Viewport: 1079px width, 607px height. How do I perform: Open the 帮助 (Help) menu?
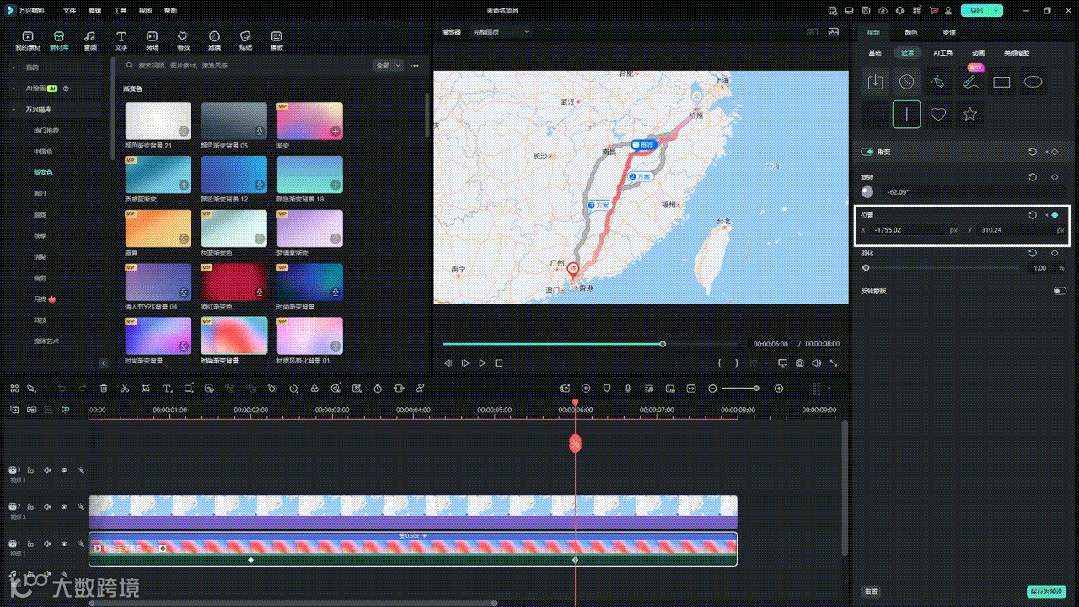tap(171, 10)
